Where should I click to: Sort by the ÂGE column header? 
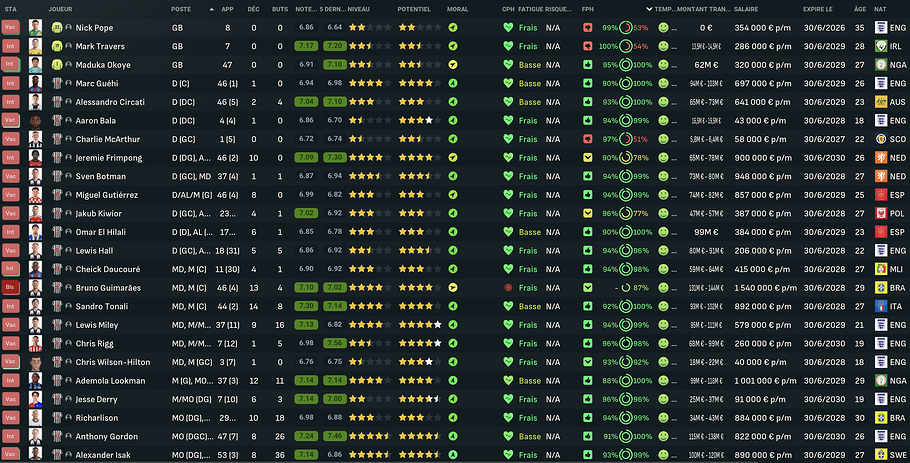[x=860, y=9]
